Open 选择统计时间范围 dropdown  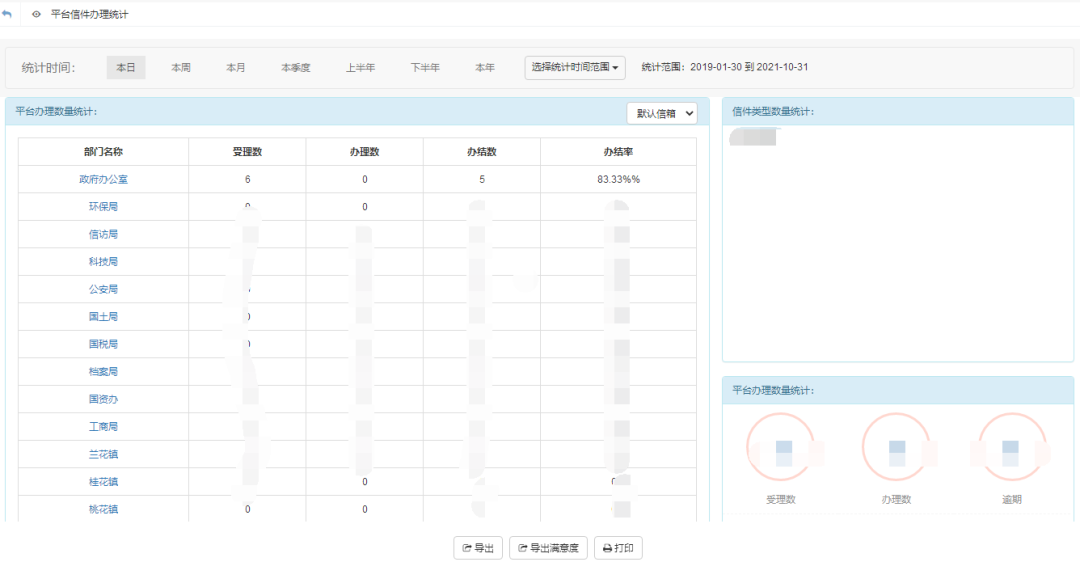575,68
